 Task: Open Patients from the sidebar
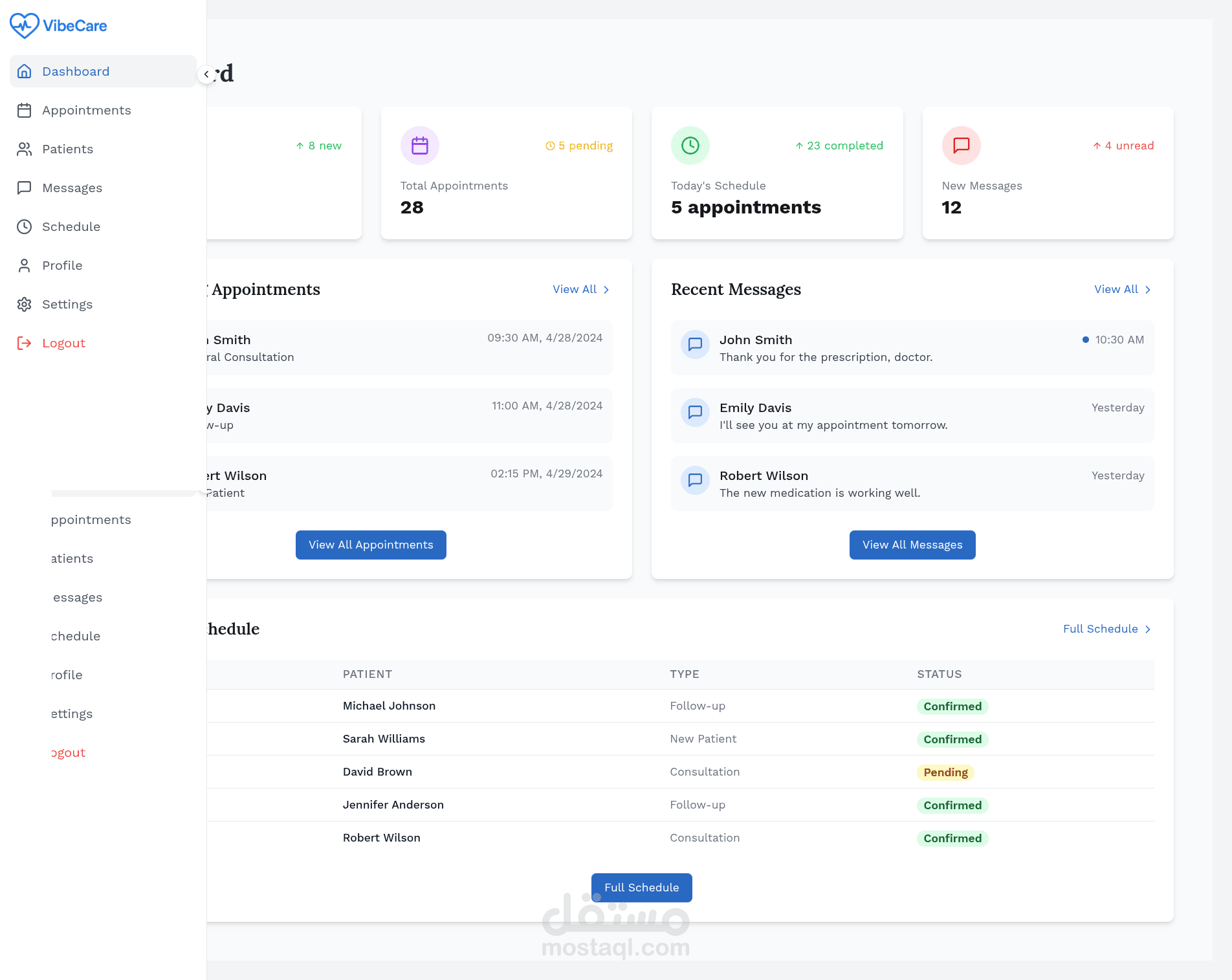tap(103, 149)
